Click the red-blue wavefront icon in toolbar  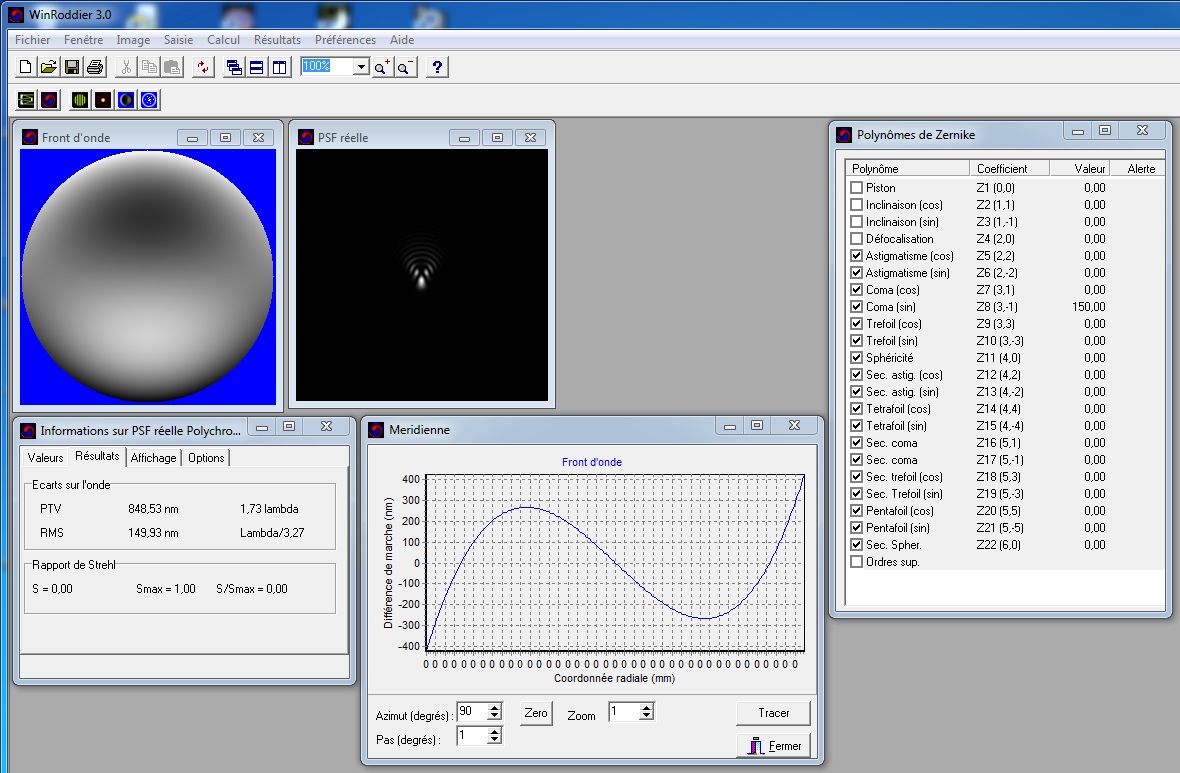[50, 100]
